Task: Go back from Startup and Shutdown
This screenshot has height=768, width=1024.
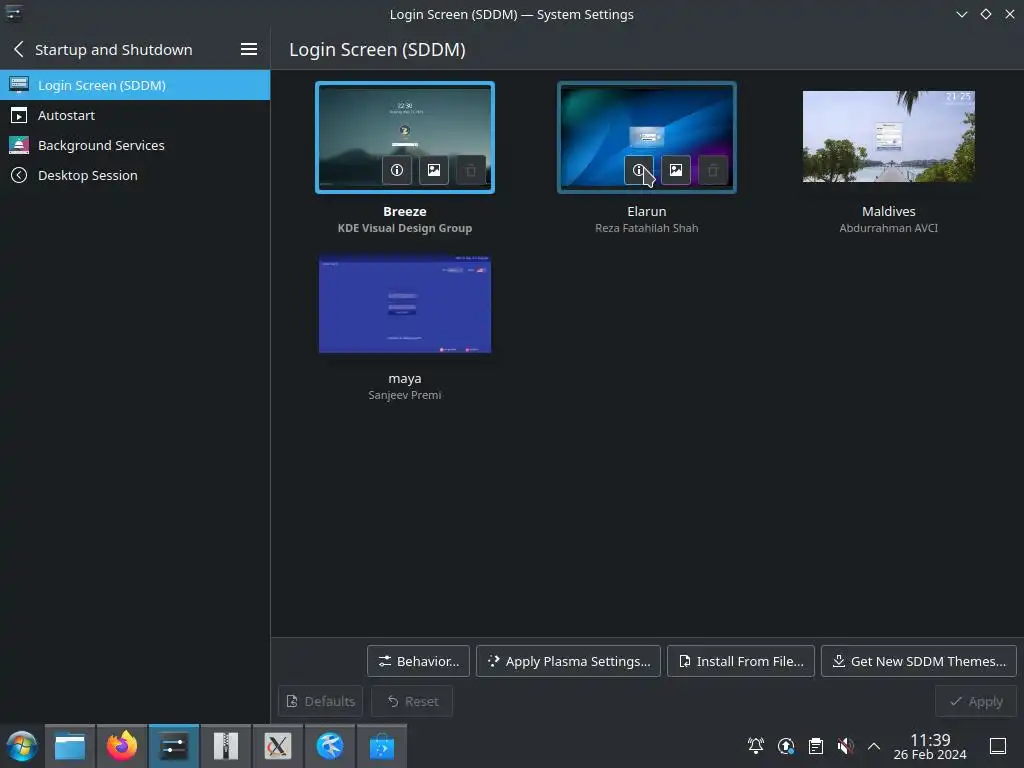Action: (19, 49)
